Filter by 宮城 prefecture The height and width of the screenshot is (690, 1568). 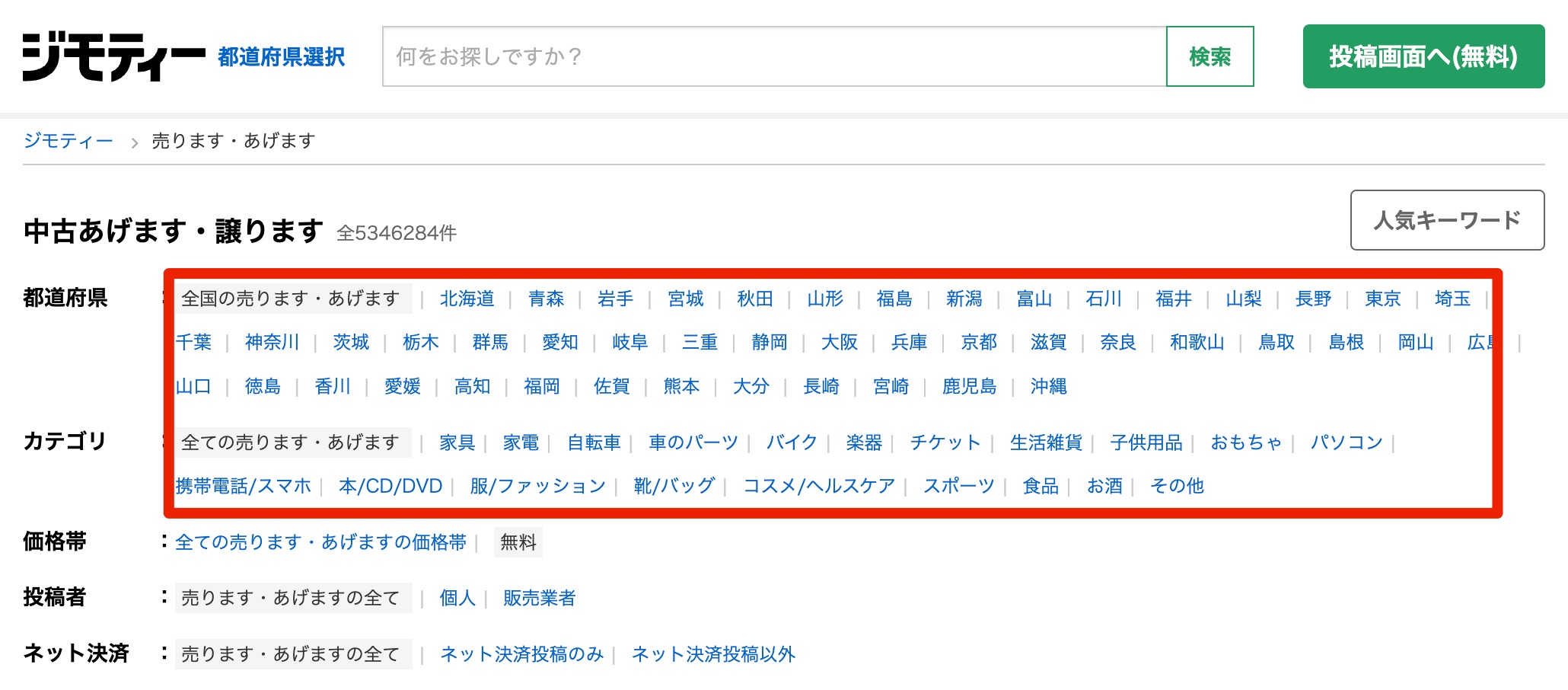(686, 299)
